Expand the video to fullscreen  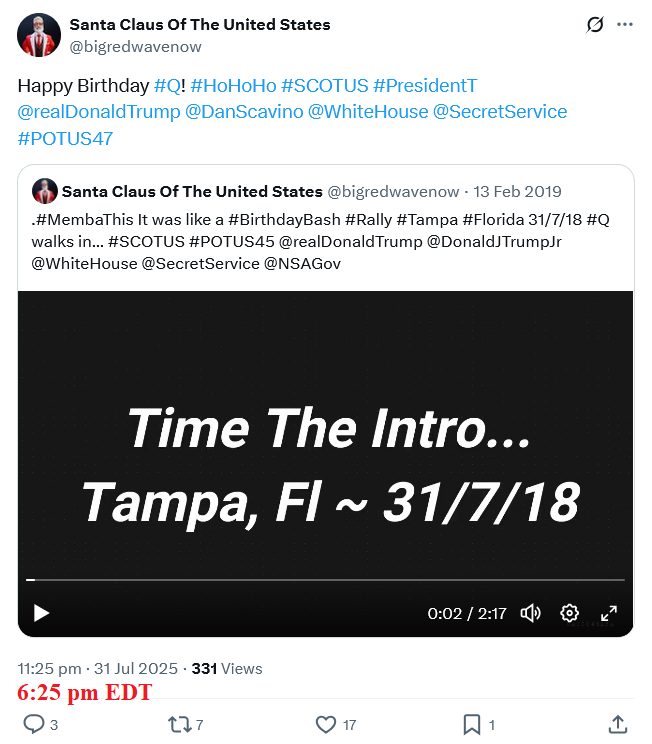608,613
